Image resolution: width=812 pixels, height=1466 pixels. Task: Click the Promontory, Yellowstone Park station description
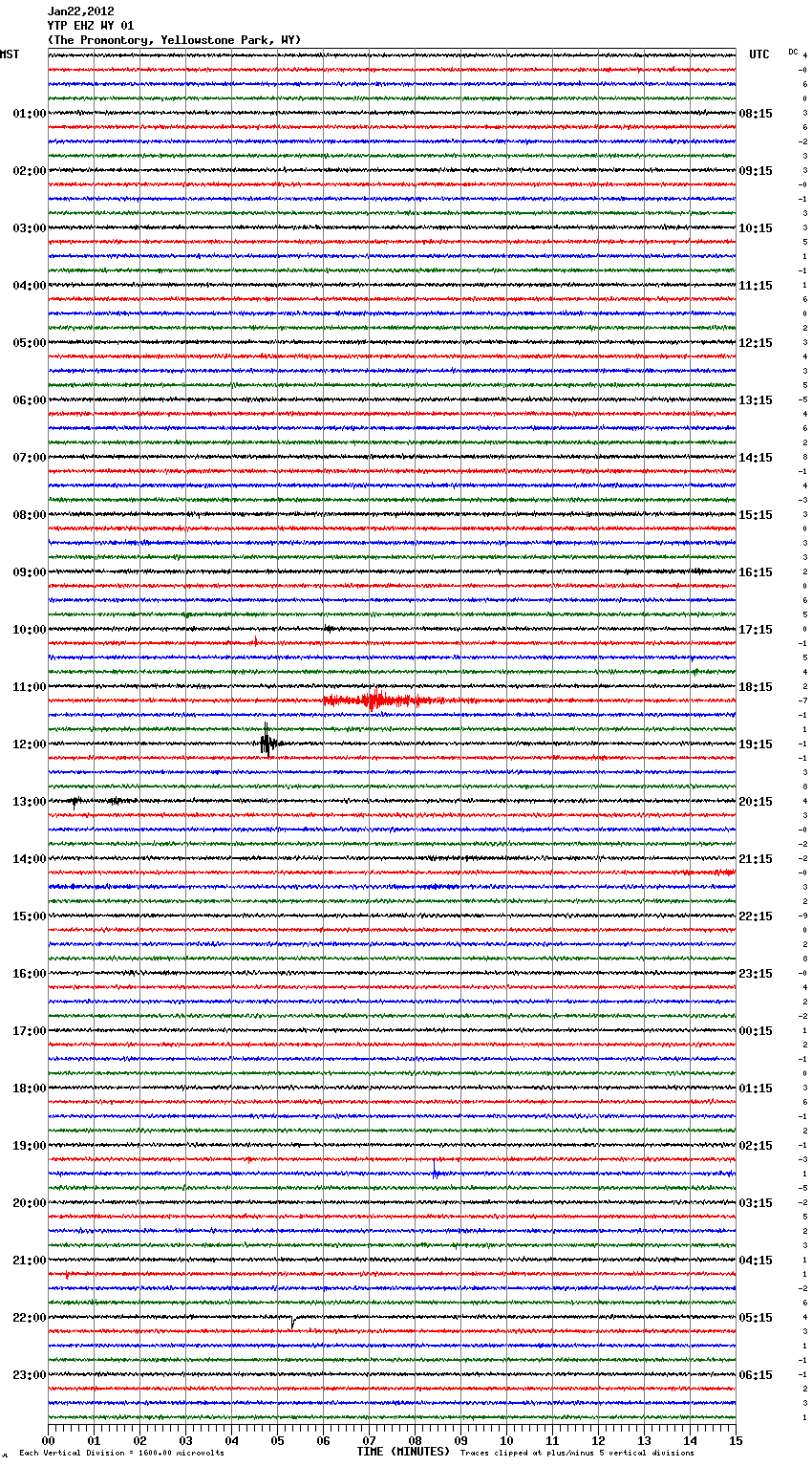tap(175, 40)
